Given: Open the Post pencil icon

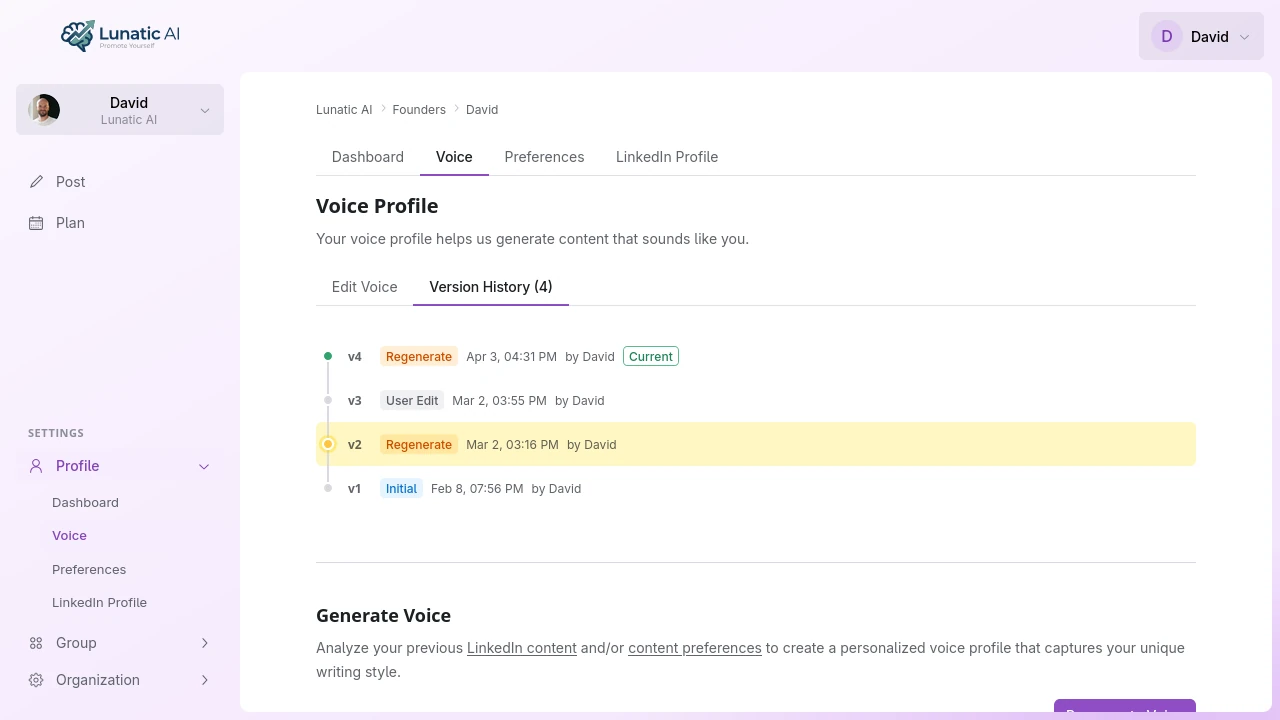Looking at the screenshot, I should (36, 182).
